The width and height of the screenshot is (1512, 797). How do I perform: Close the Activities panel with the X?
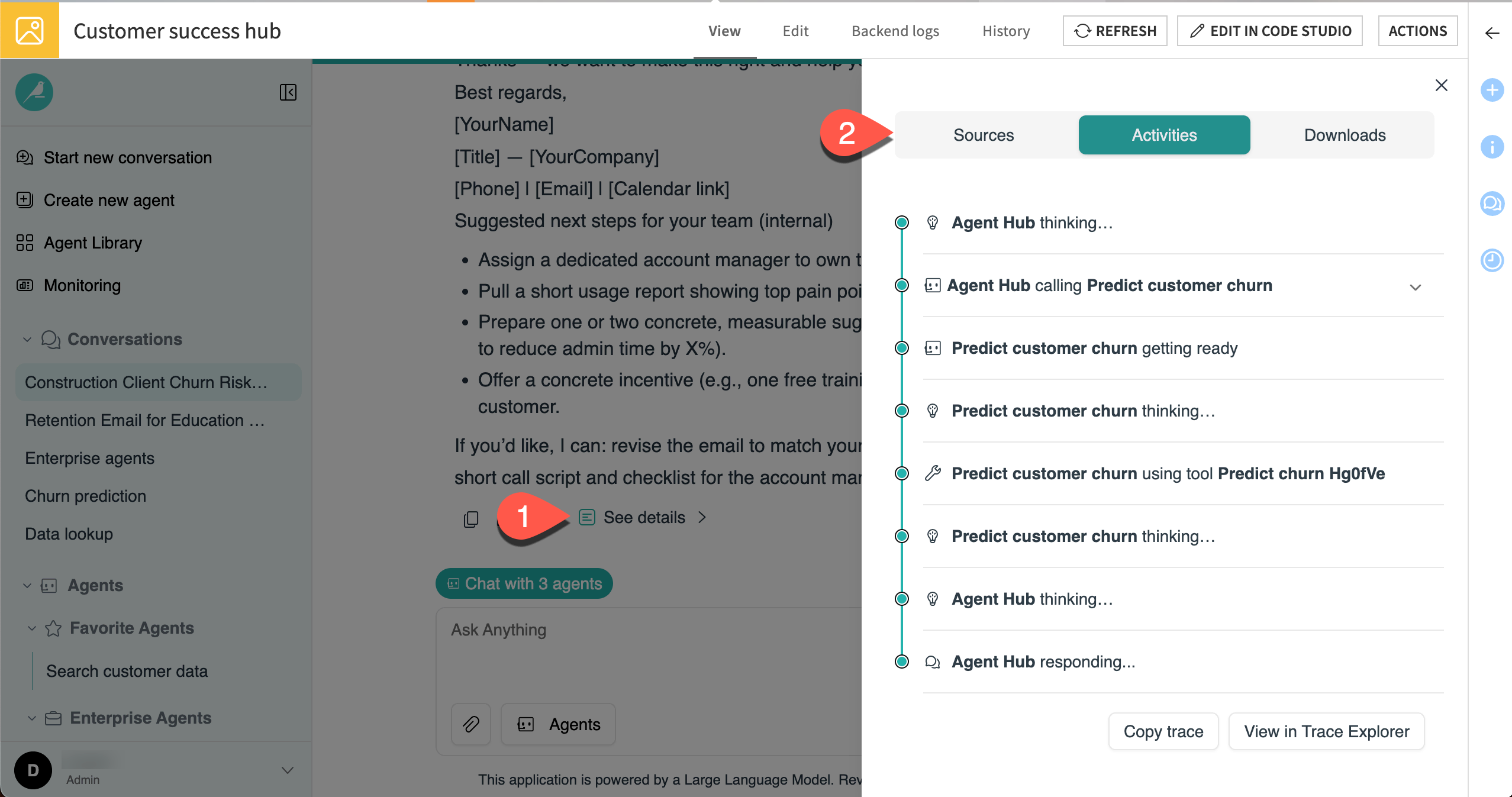click(x=1442, y=86)
